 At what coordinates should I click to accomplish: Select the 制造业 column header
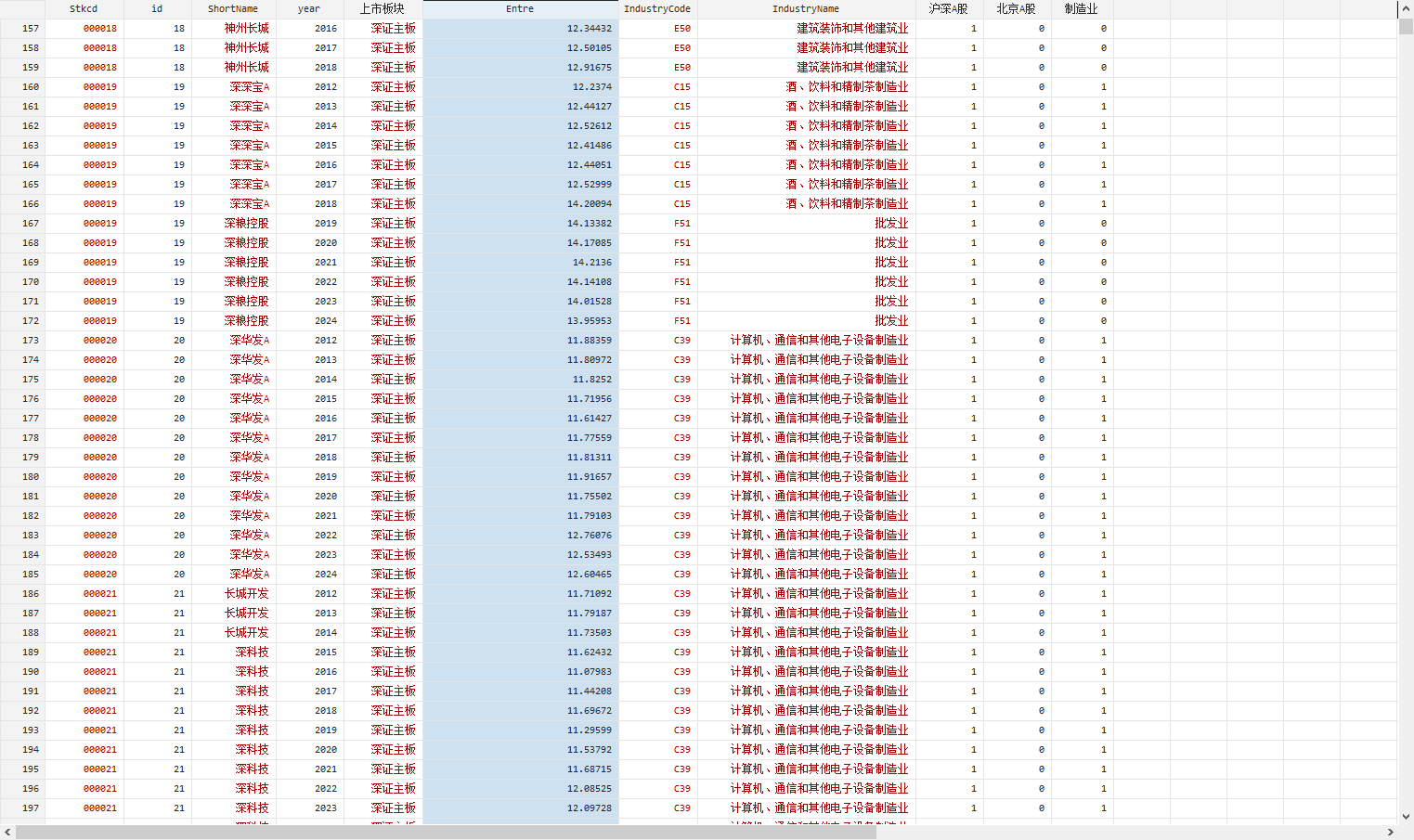[x=1081, y=9]
